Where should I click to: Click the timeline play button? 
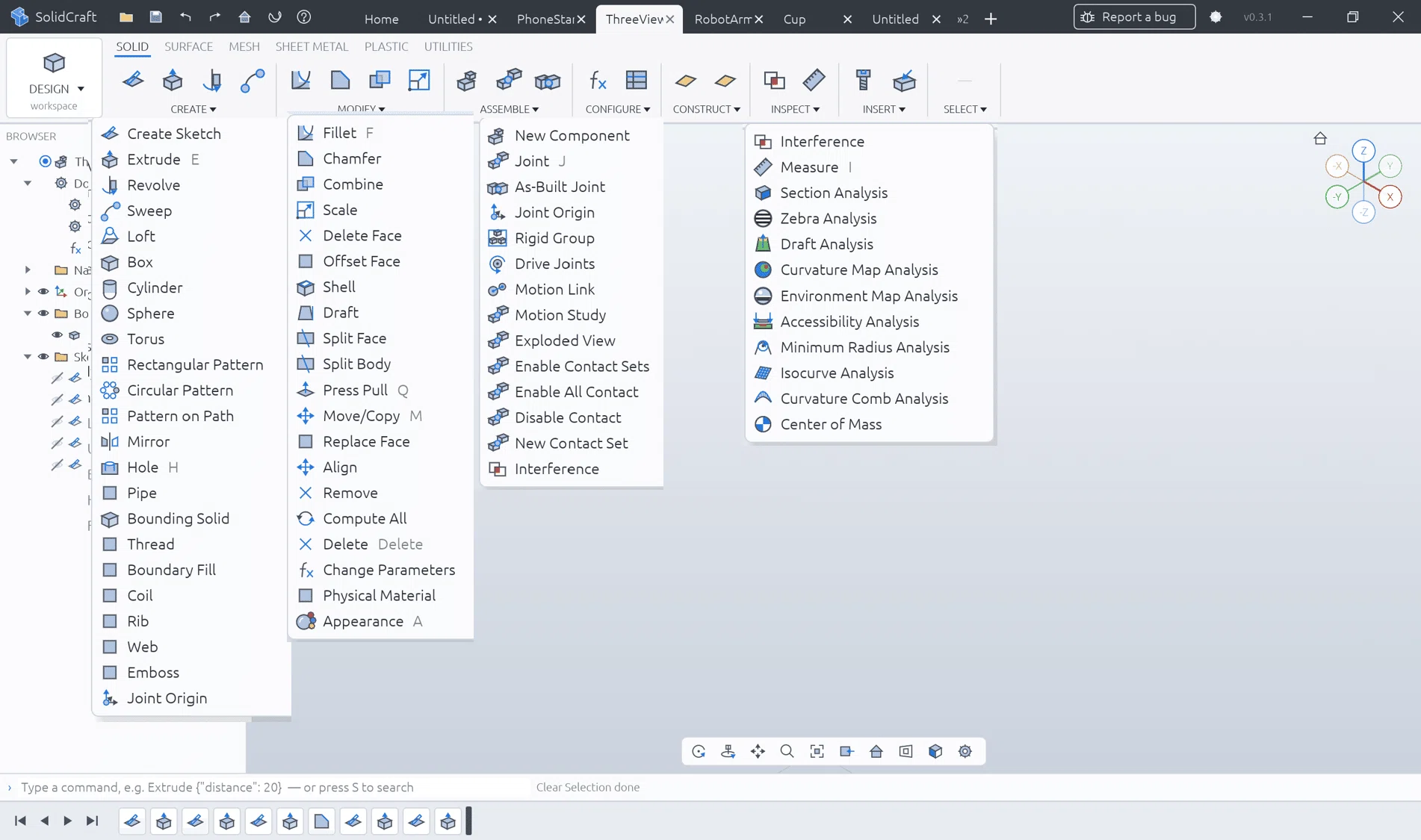coord(67,821)
